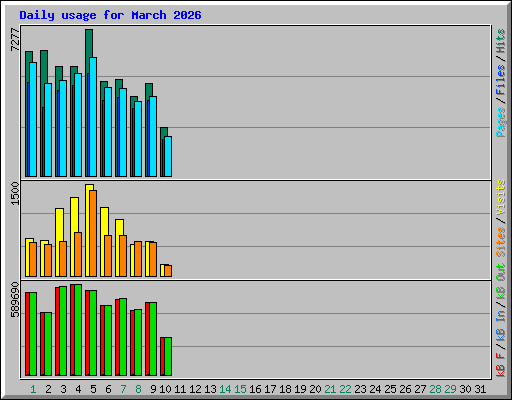
Task: Click the green kB Out bar for day 6
Action: 108,340
